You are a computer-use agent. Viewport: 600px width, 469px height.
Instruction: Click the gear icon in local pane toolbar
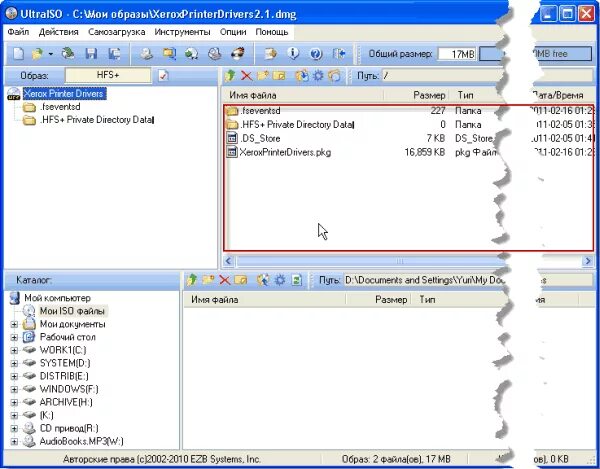(280, 280)
